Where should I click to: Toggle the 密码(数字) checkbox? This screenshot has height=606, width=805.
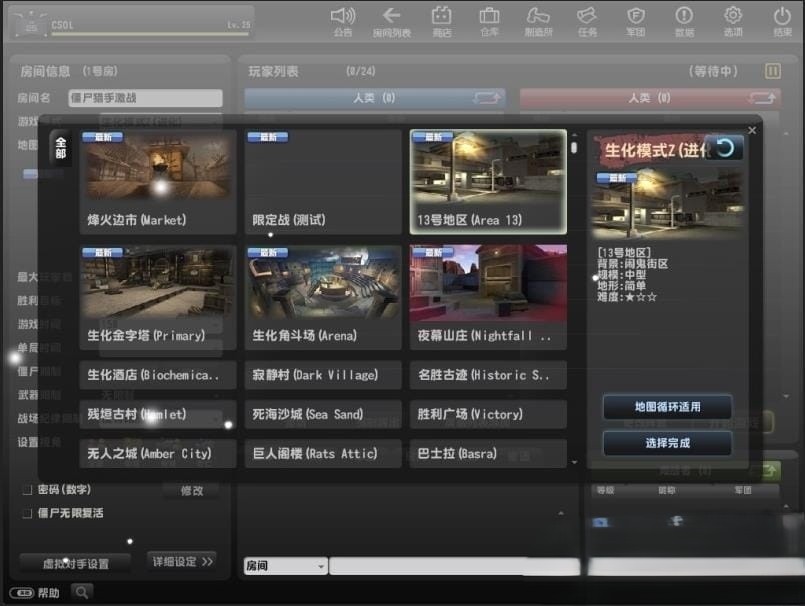[28, 490]
